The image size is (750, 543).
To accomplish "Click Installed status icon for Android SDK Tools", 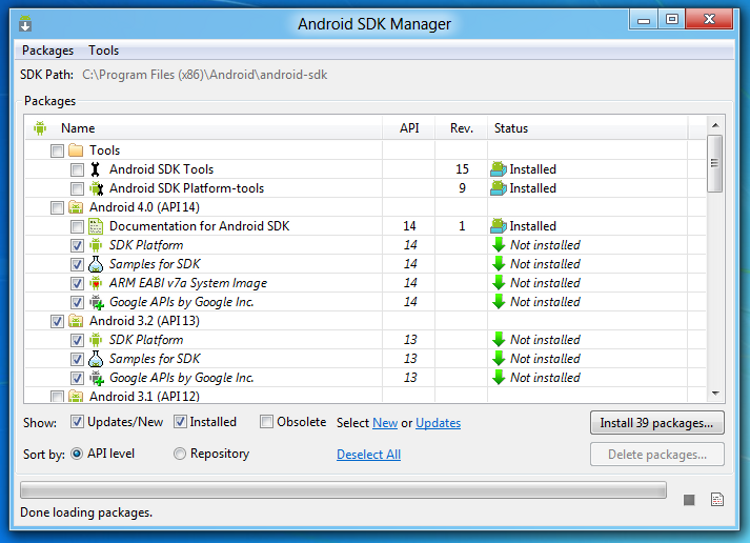I will point(498,169).
